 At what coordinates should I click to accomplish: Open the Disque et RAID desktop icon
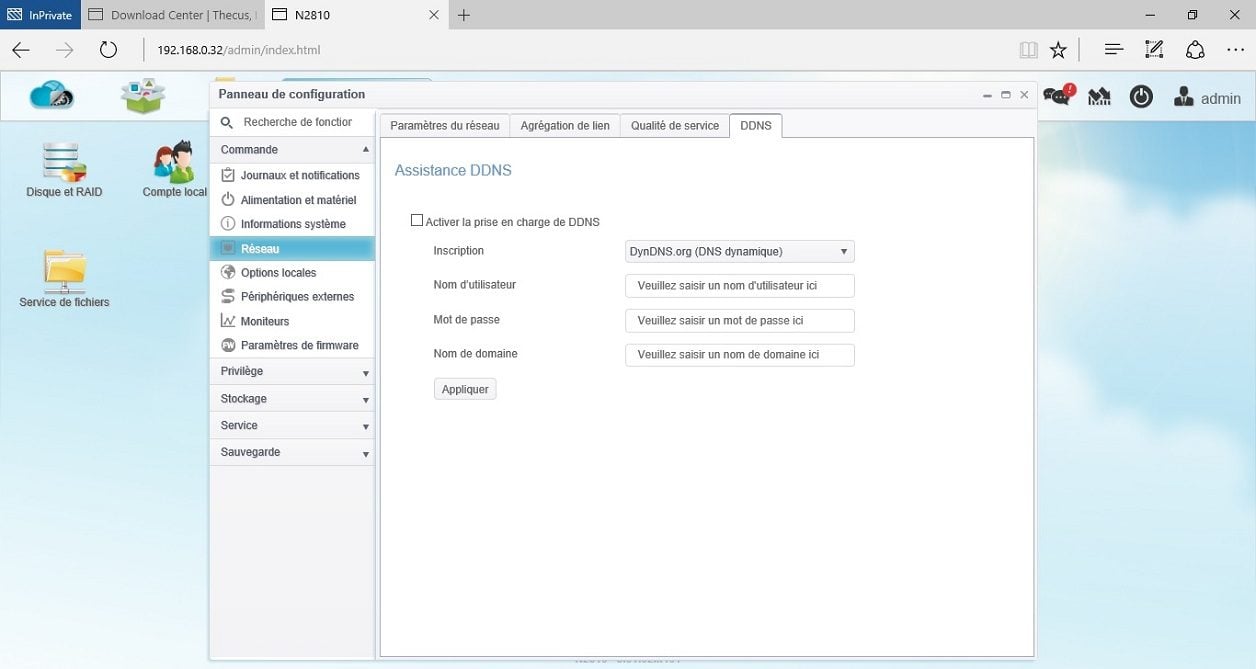64,163
